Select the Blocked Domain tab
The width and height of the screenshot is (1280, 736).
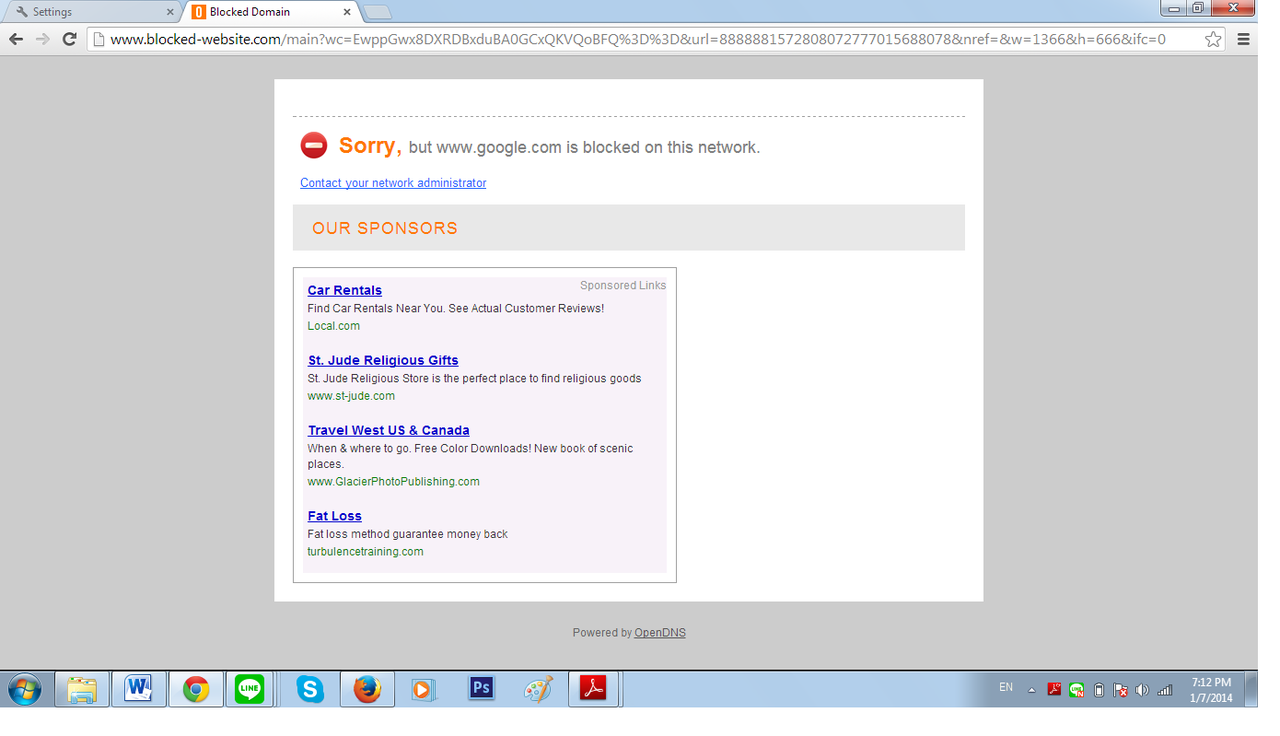point(270,12)
